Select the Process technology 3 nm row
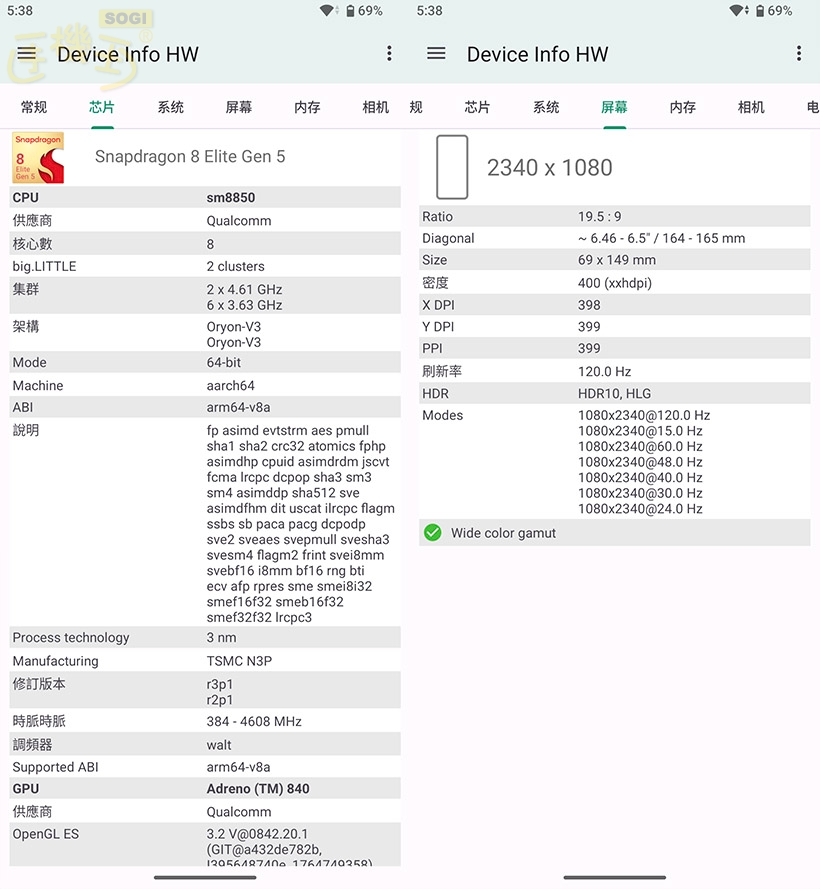The width and height of the screenshot is (820, 889). (x=205, y=637)
